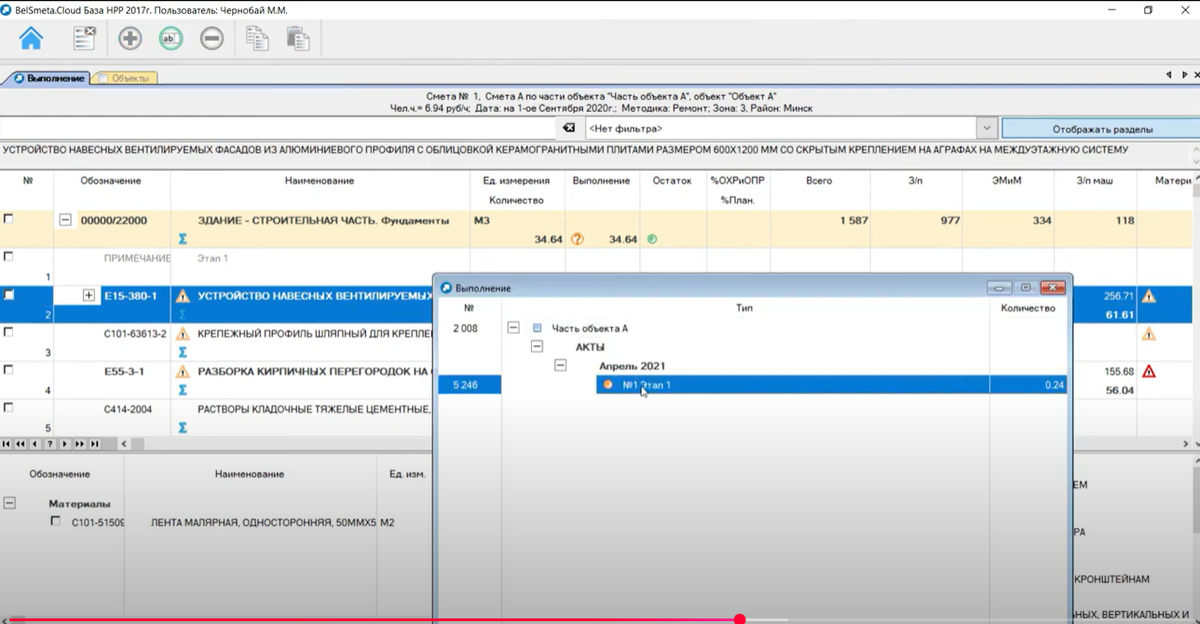
Task: Select the №1 Этап 1 tree row
Action: 833,385
